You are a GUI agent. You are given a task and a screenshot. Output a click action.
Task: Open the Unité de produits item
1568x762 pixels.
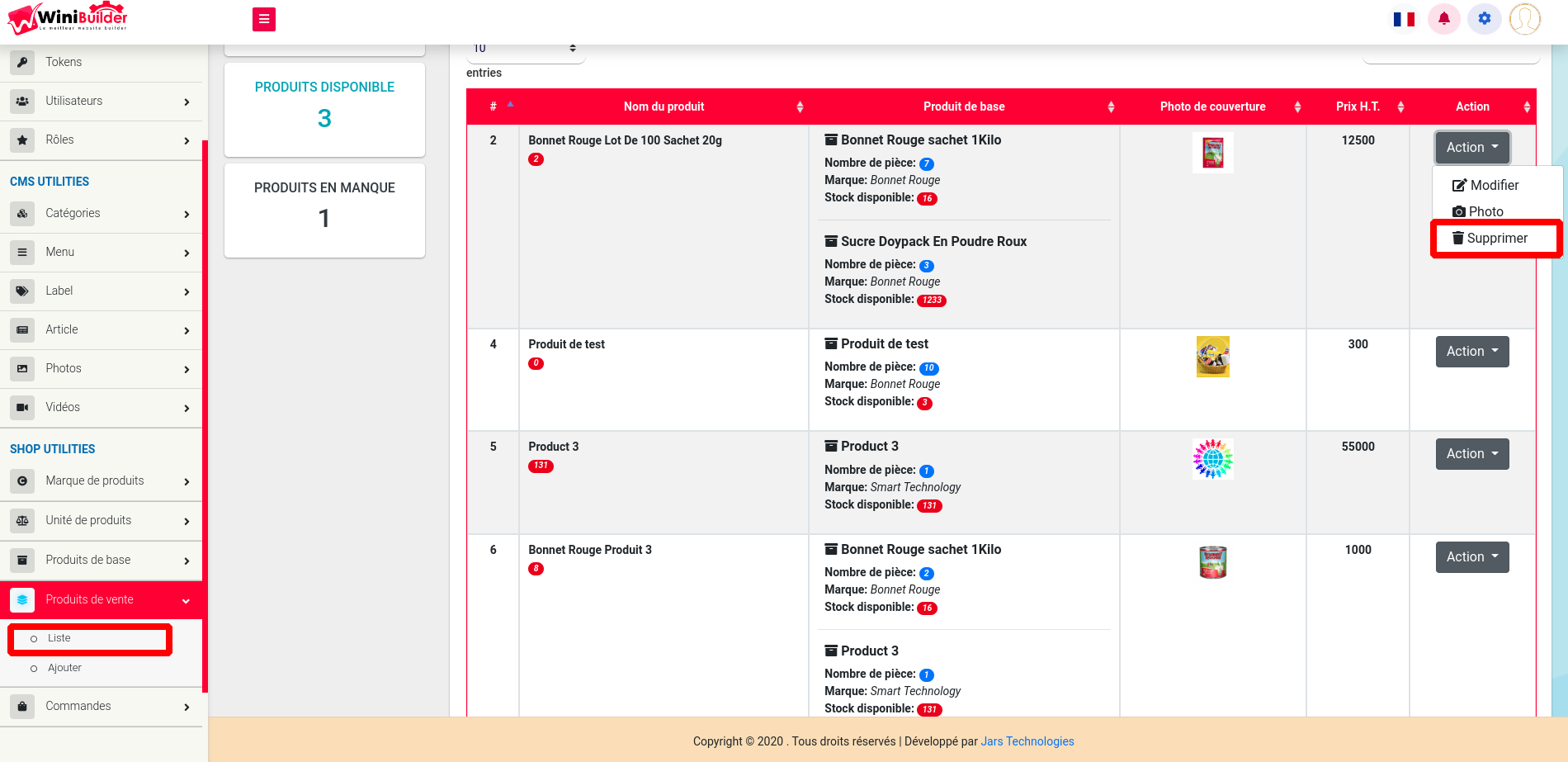coord(101,520)
